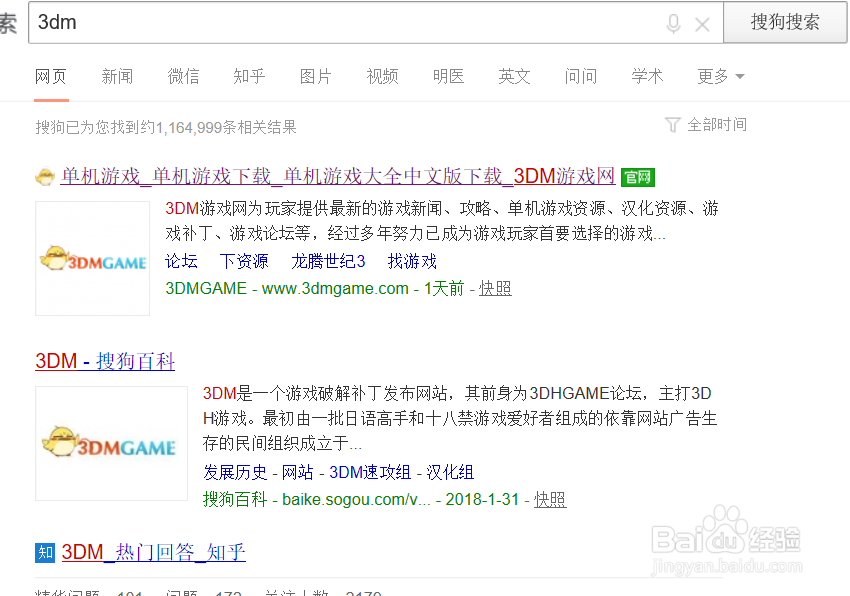Click the filter funnel icon near 全部时间
The height and width of the screenshot is (596, 850).
coord(672,124)
